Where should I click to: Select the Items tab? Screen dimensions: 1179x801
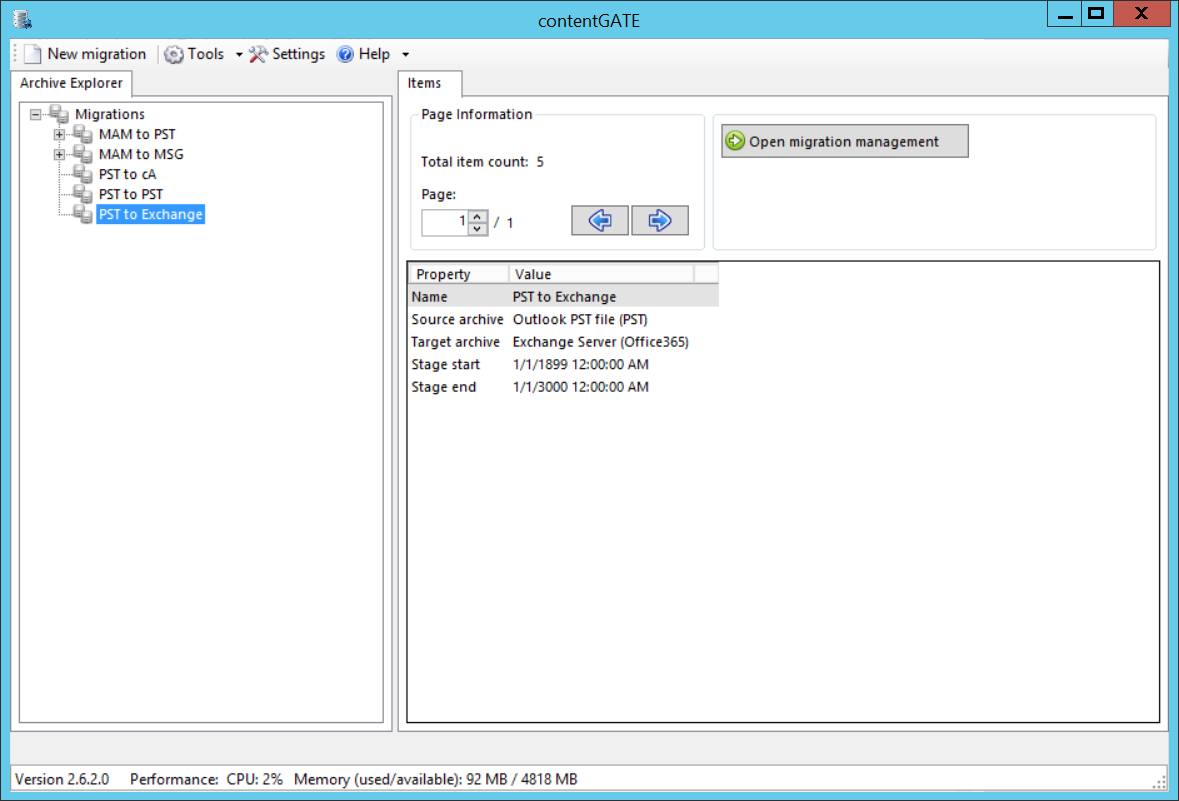pyautogui.click(x=425, y=83)
